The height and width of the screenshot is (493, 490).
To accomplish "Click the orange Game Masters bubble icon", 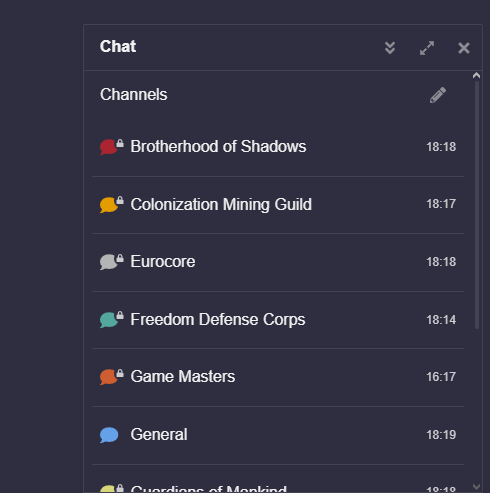I will pos(109,377).
